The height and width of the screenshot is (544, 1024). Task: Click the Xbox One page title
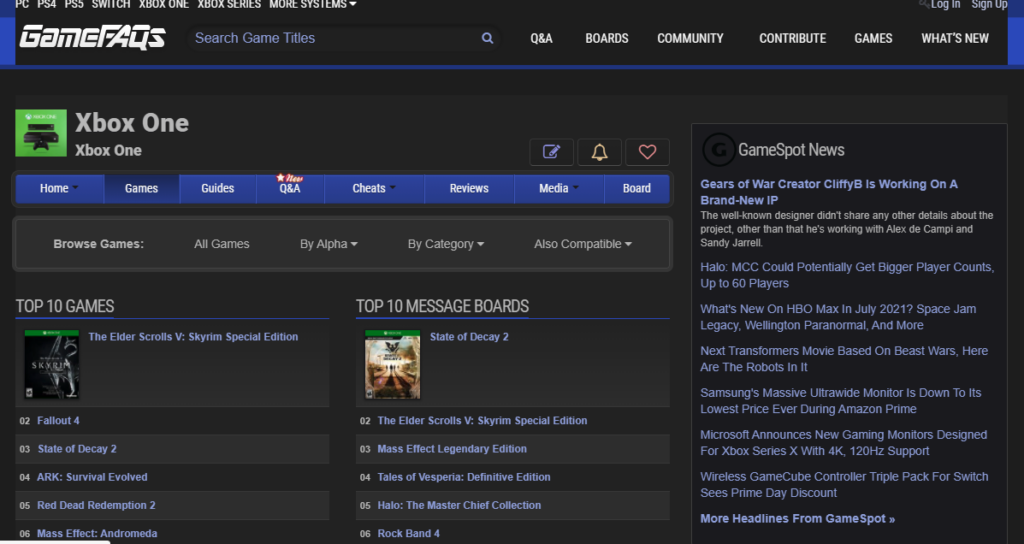pyautogui.click(x=132, y=123)
